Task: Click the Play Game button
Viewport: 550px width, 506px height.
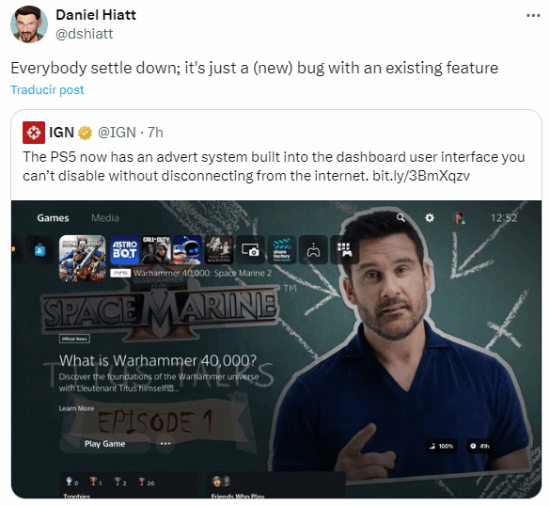Action: 105,444
